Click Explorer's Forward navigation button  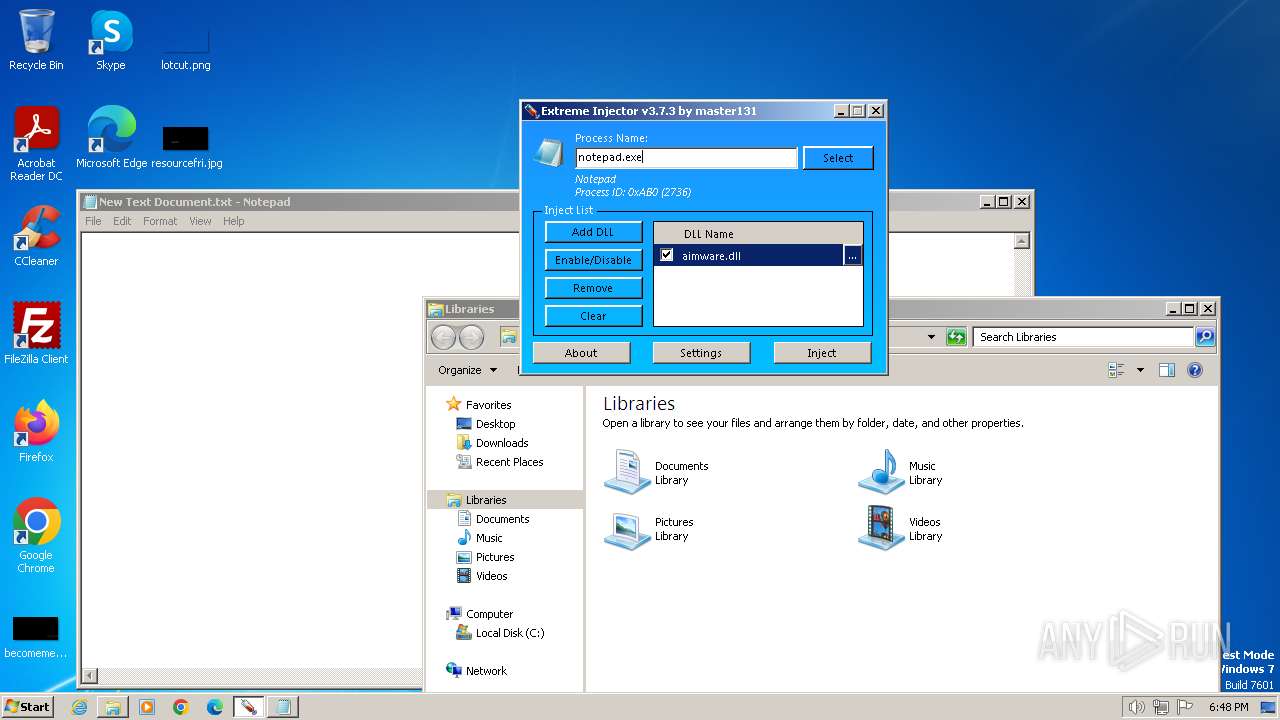(471, 337)
